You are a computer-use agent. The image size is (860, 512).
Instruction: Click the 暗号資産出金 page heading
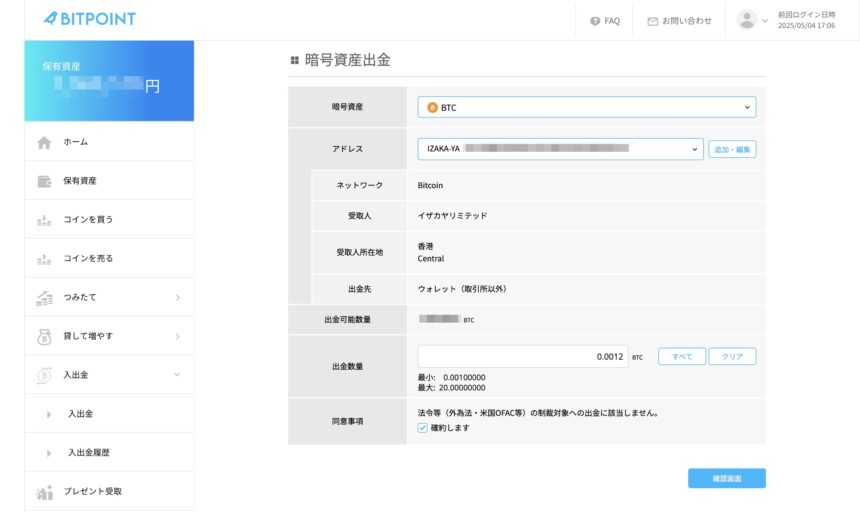pyautogui.click(x=348, y=60)
